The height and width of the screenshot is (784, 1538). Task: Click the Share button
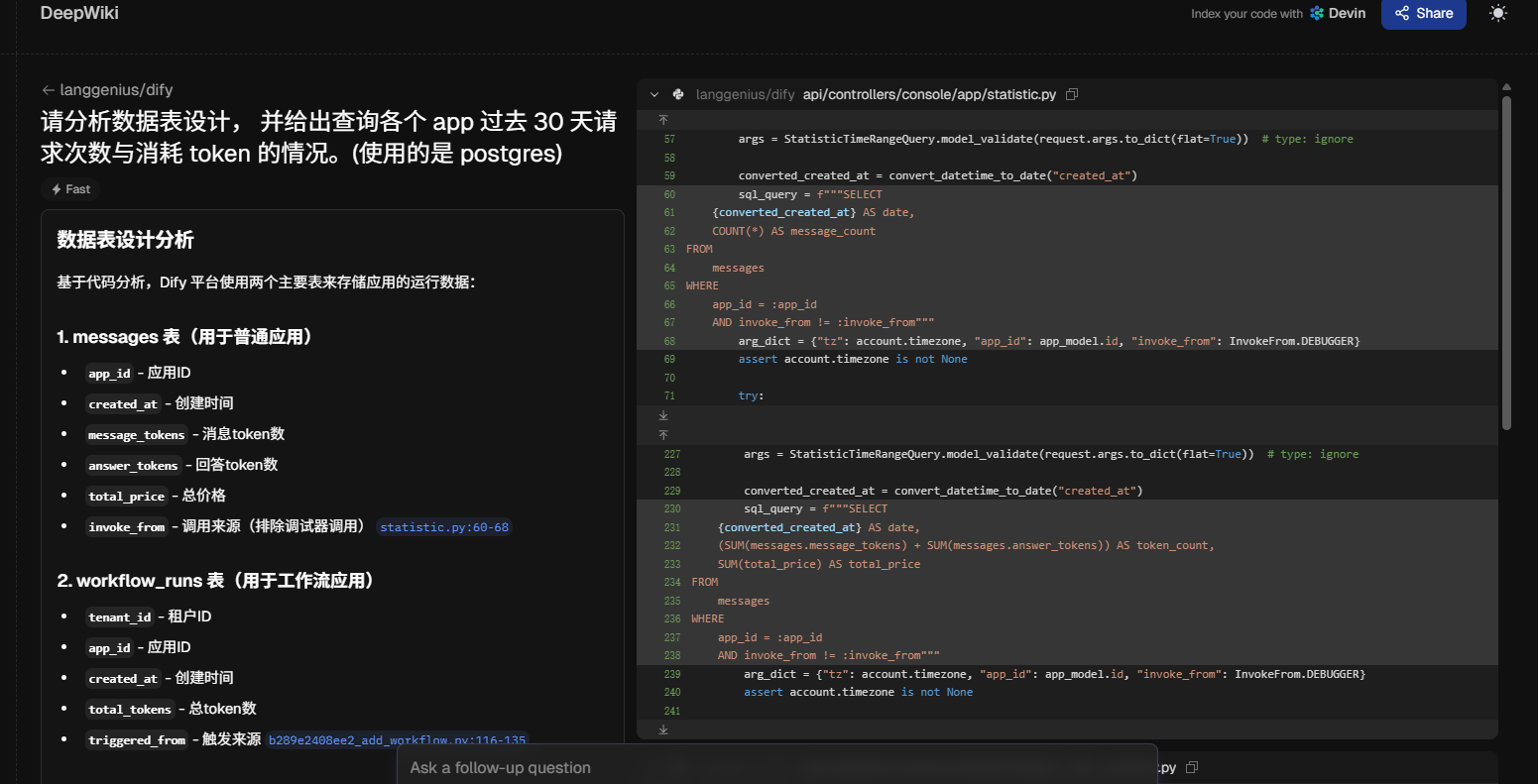click(1423, 14)
